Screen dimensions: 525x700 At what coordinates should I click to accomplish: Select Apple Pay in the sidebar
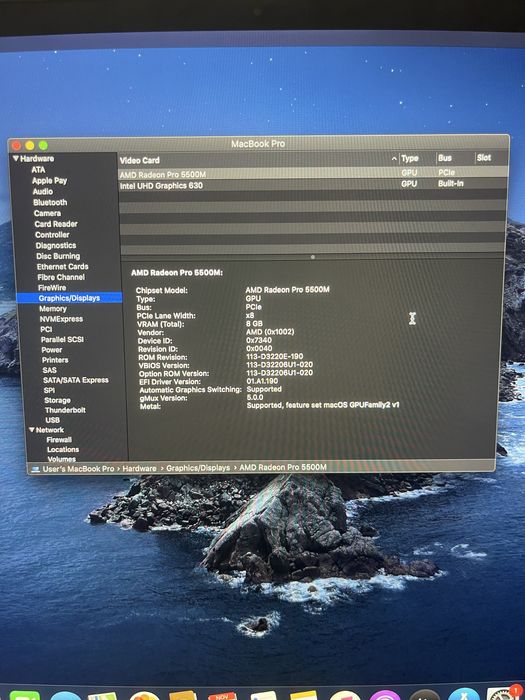tap(49, 180)
